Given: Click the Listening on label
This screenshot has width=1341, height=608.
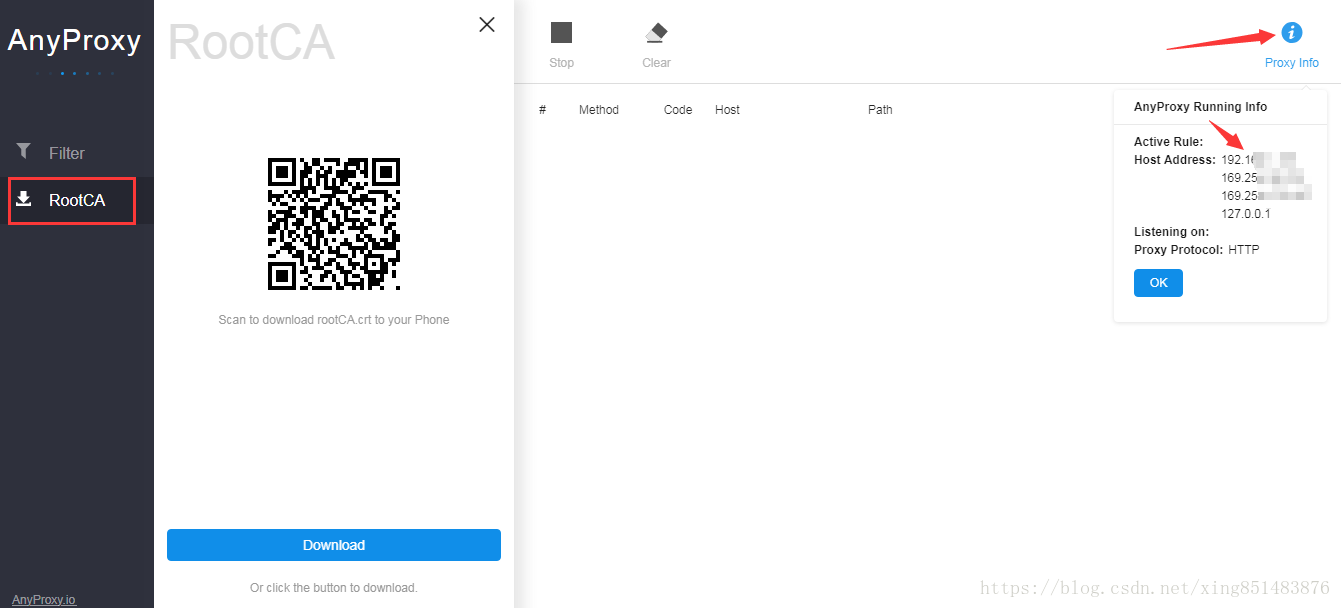Looking at the screenshot, I should tap(1172, 232).
